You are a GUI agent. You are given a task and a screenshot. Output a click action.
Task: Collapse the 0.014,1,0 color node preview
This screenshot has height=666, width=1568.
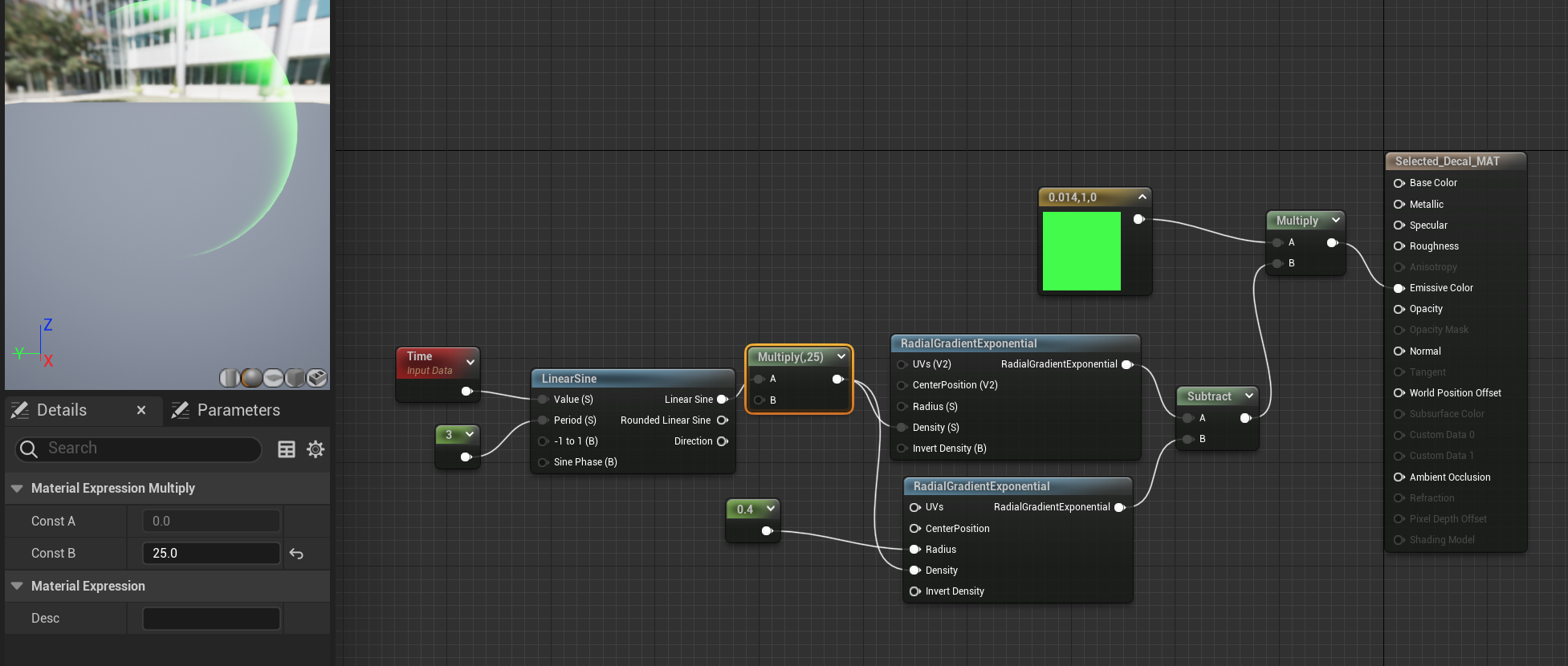pos(1142,197)
